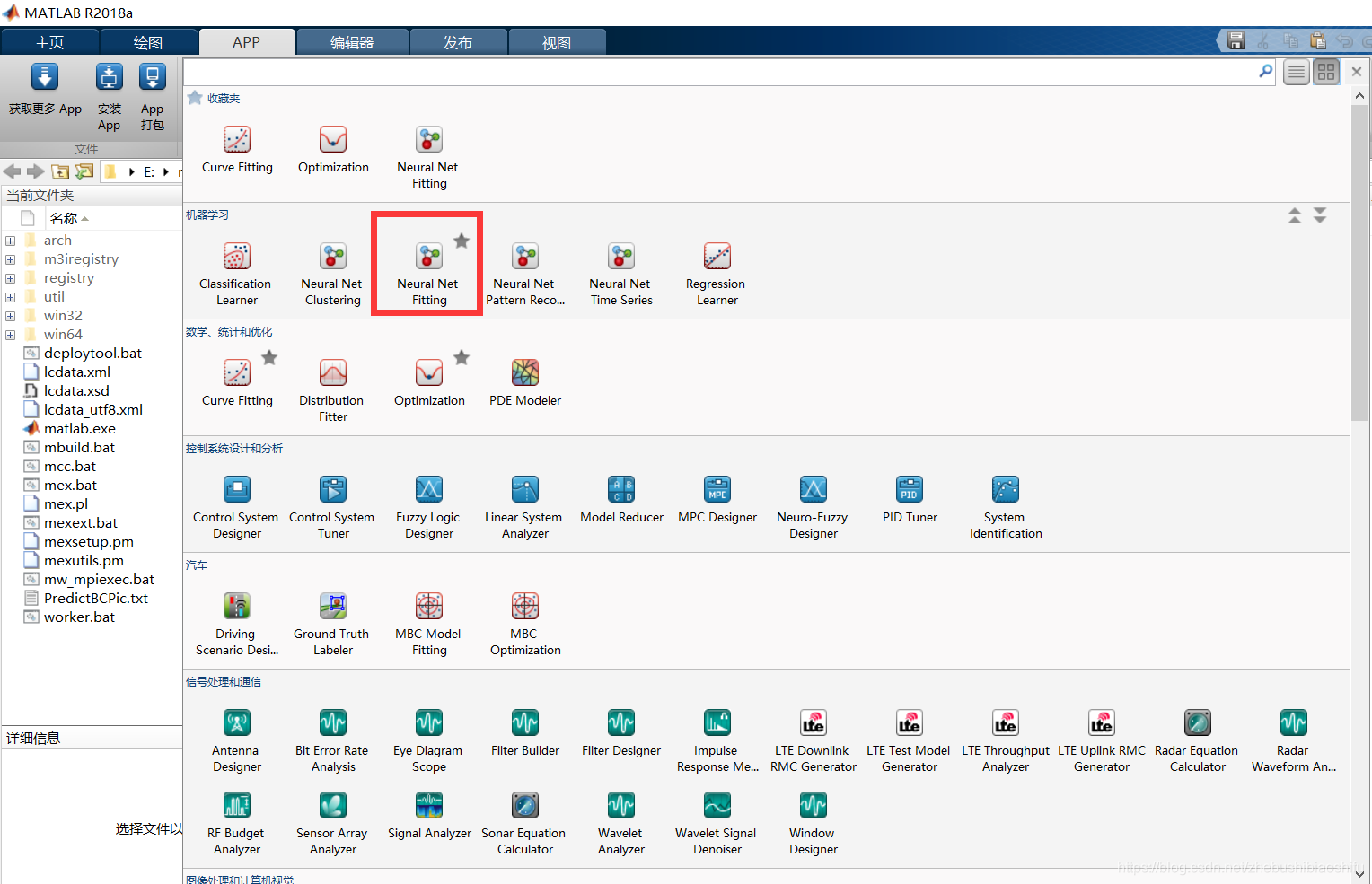
Task: Open drive E: path dropdown arrow
Action: coord(166,171)
